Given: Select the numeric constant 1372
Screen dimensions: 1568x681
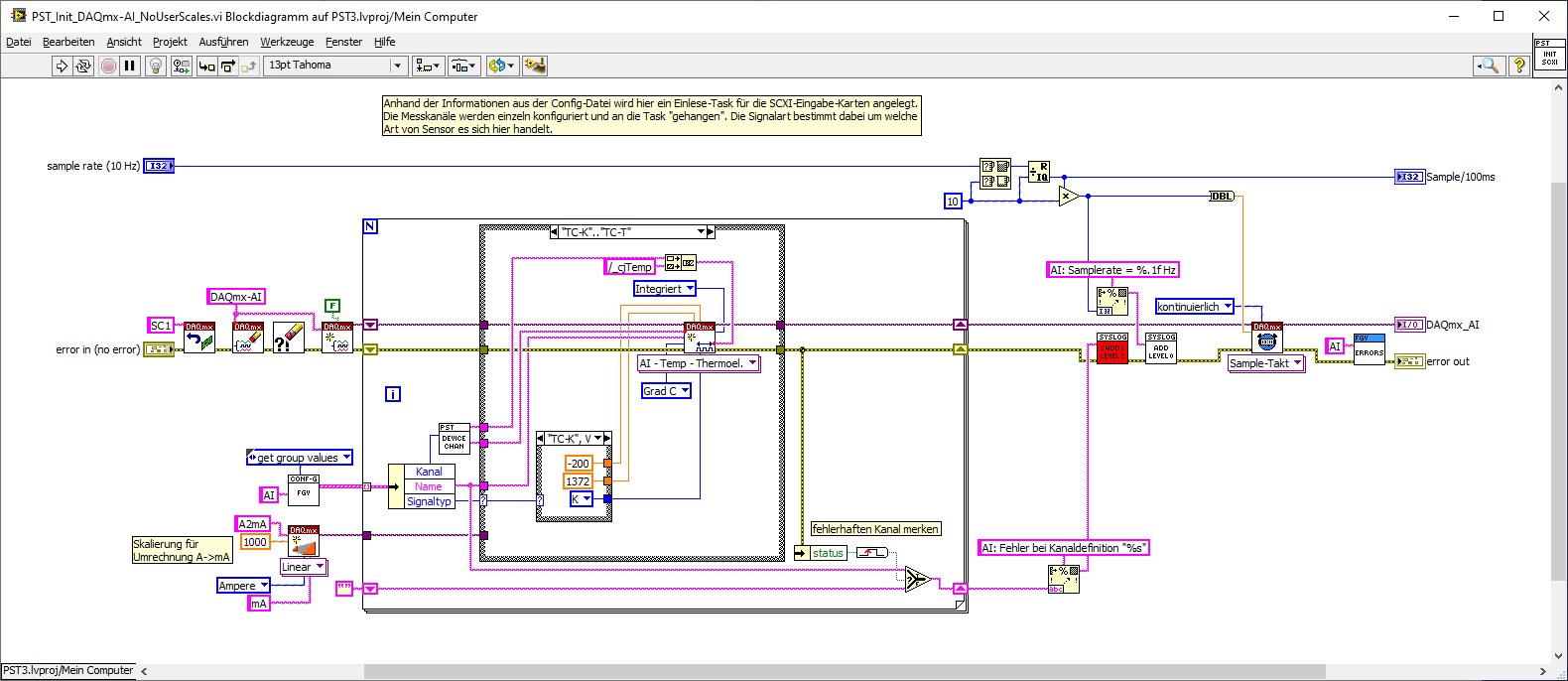Looking at the screenshot, I should click(578, 481).
